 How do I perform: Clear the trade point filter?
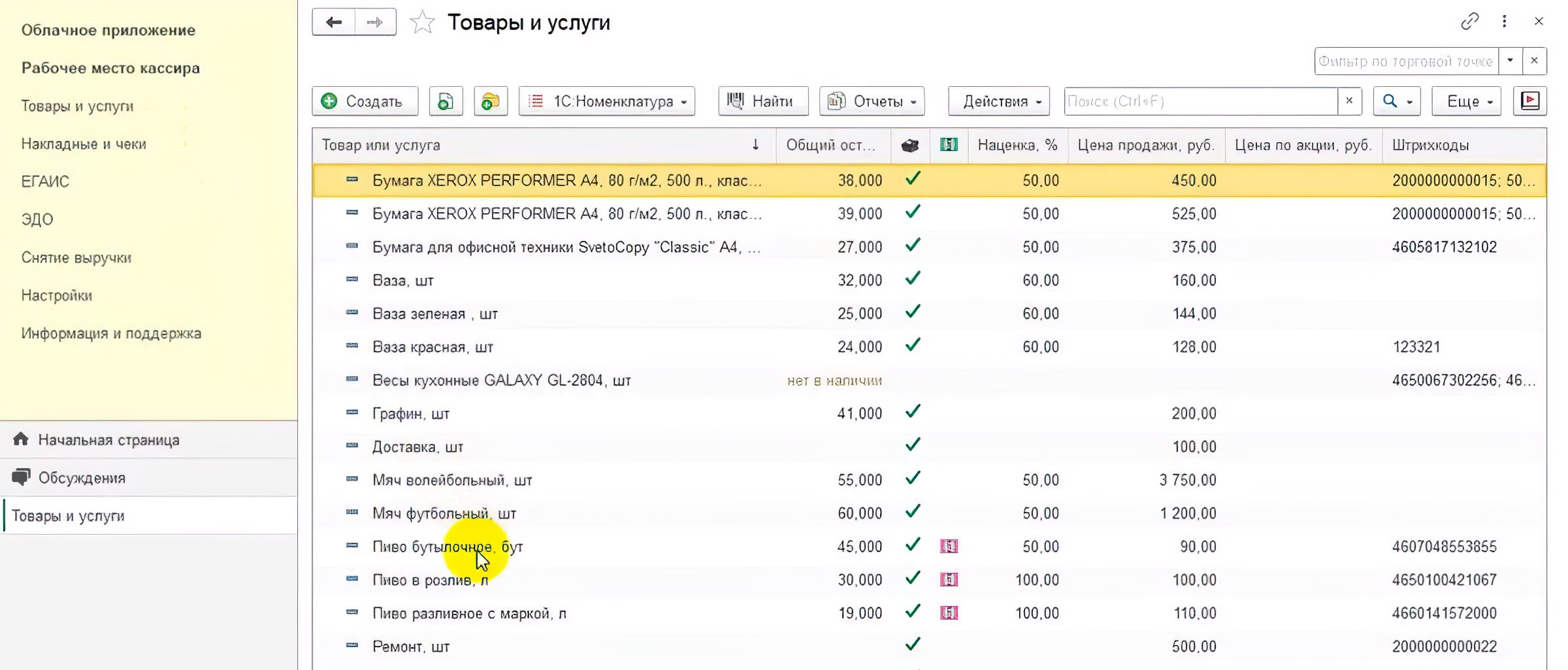1535,61
